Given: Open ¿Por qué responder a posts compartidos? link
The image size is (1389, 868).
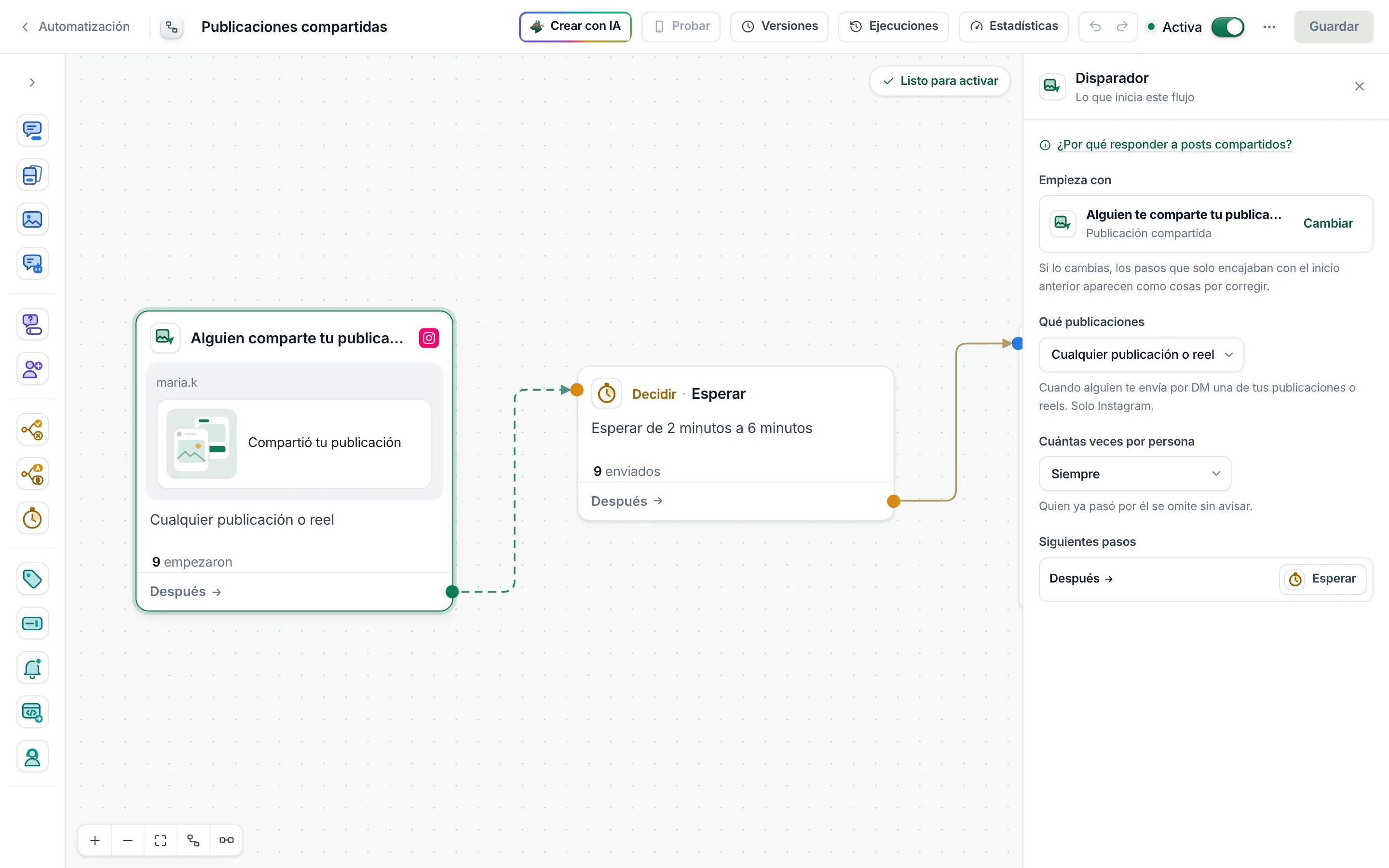Looking at the screenshot, I should (x=1174, y=145).
